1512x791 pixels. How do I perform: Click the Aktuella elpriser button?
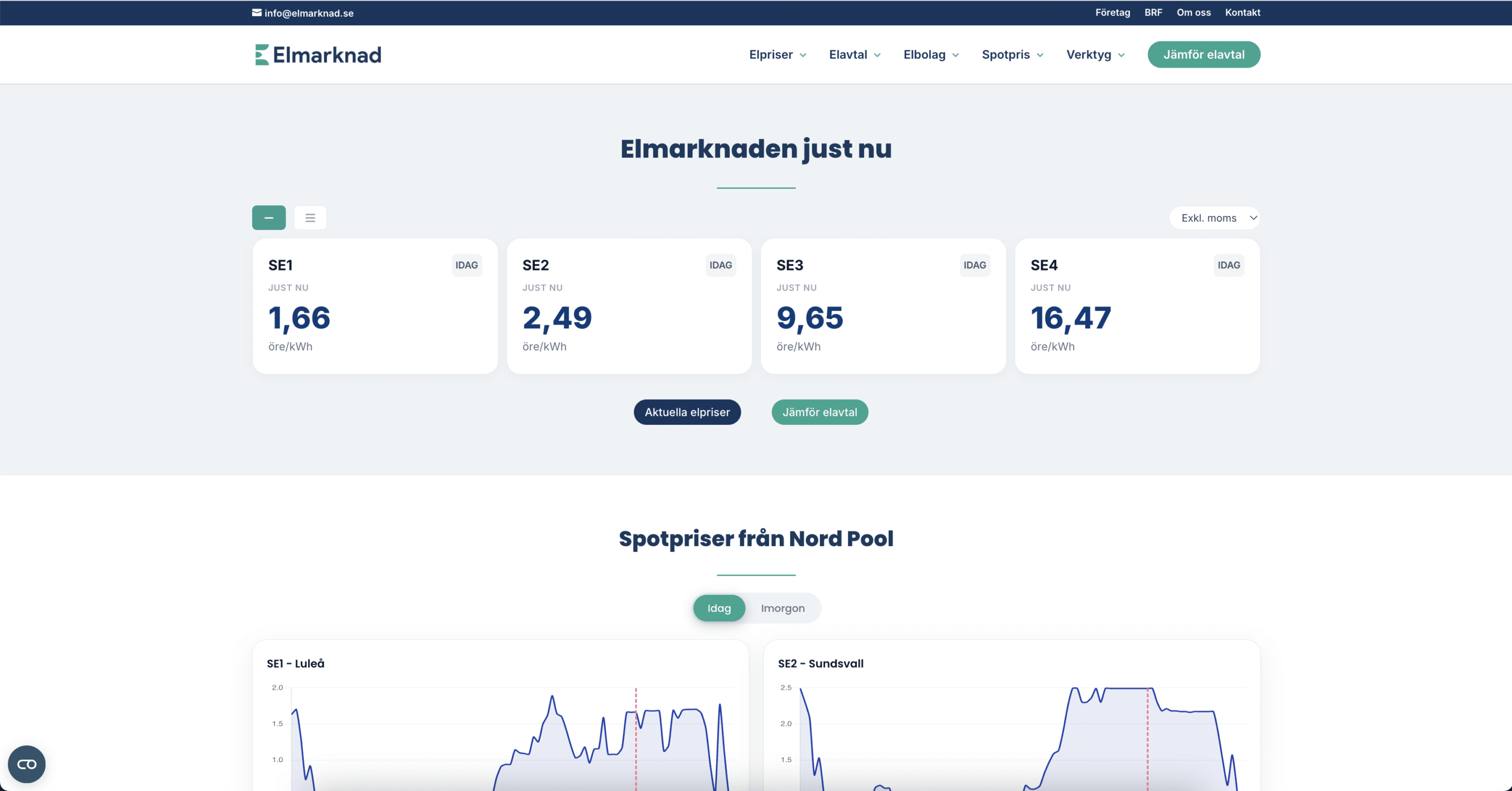coord(687,412)
